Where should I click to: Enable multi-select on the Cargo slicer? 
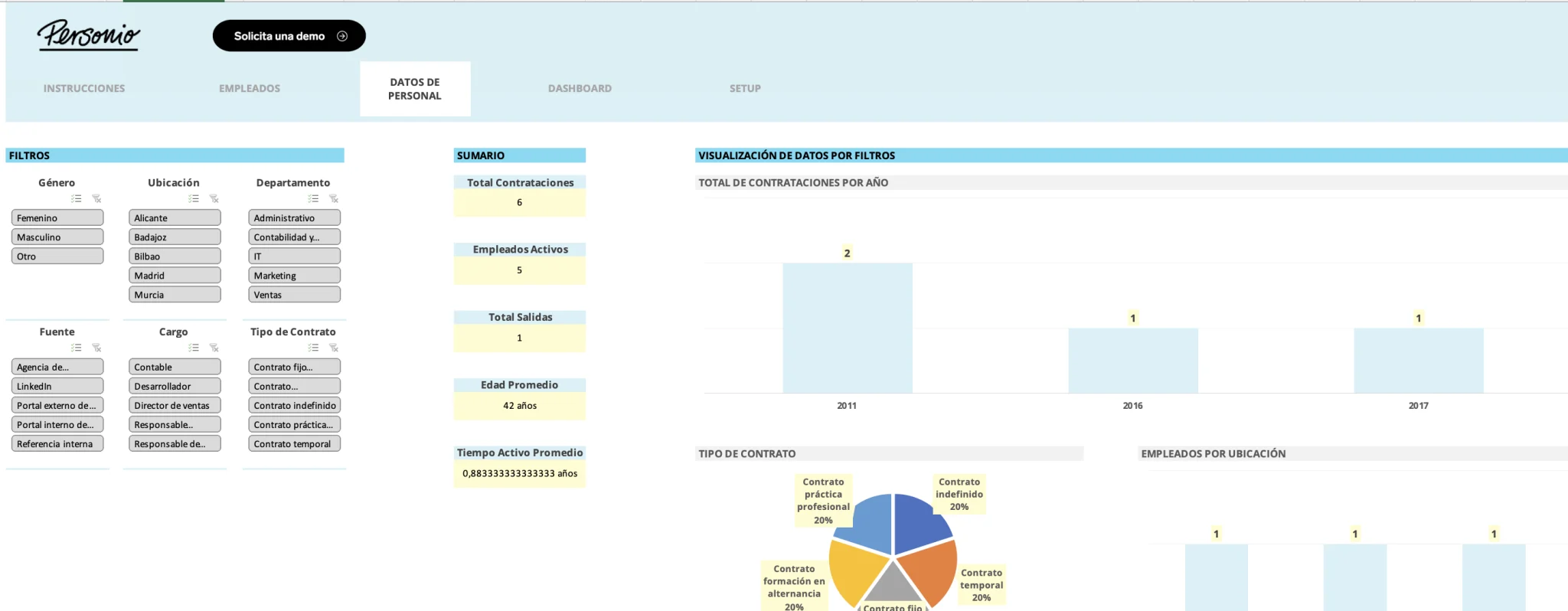coord(194,348)
